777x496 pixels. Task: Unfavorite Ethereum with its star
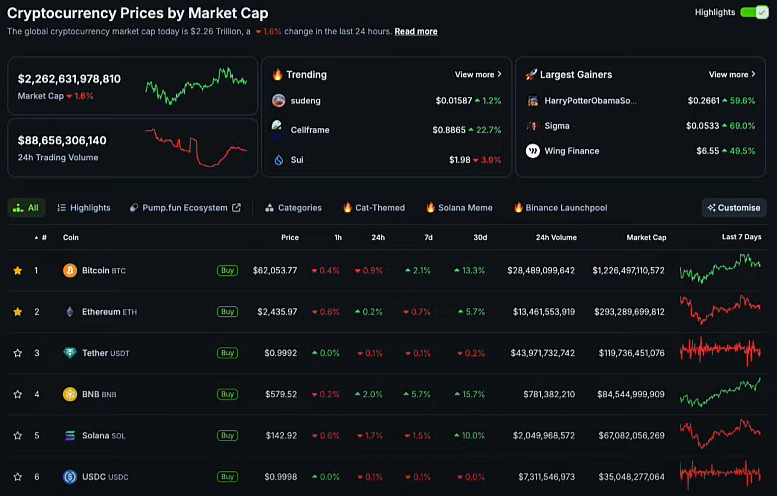tap(18, 312)
